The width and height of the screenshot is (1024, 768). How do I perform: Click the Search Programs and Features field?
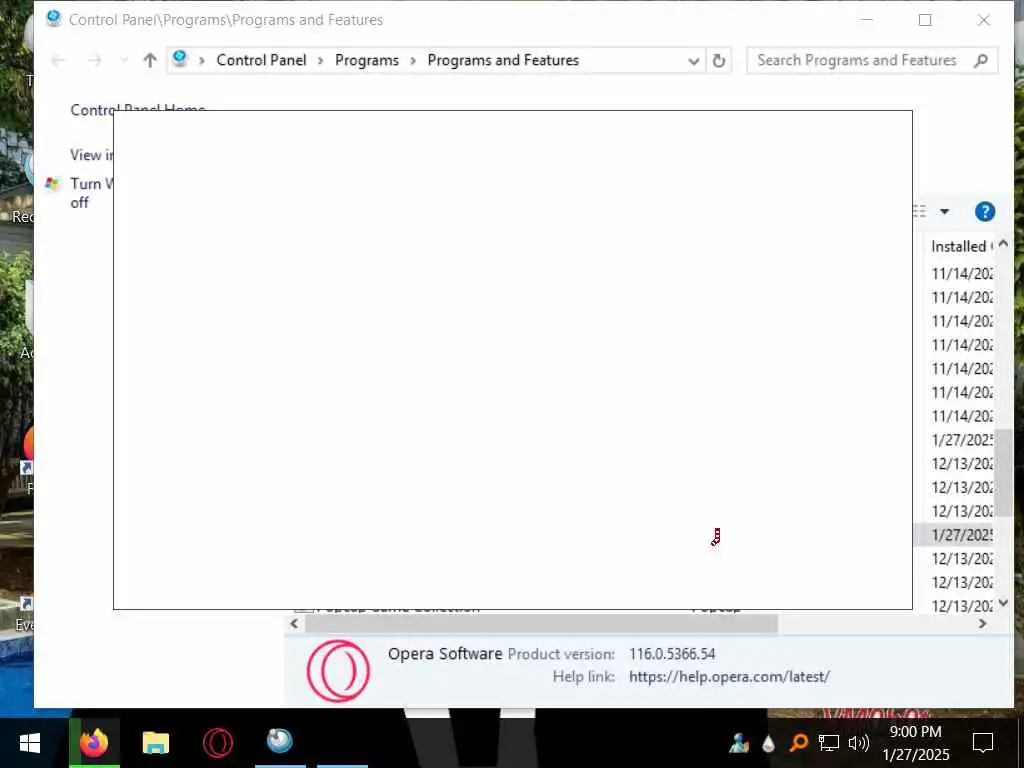[x=872, y=60]
